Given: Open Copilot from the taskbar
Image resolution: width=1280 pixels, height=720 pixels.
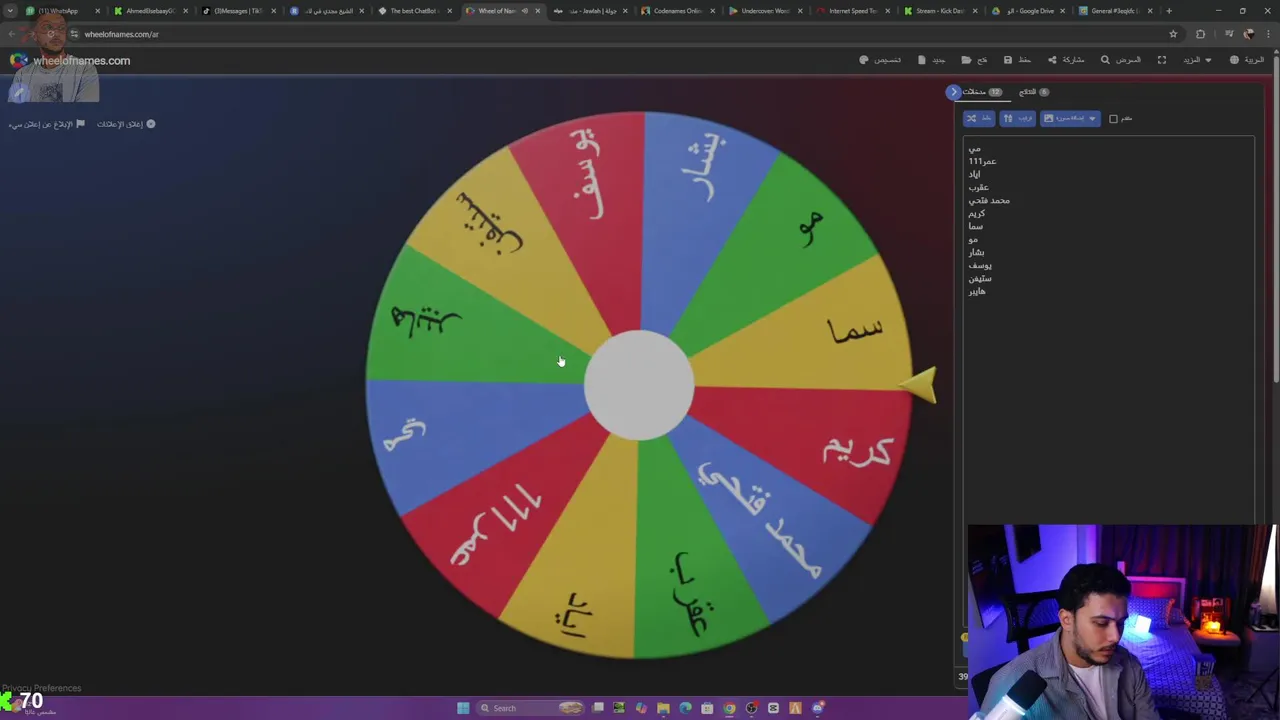Looking at the screenshot, I should [641, 708].
